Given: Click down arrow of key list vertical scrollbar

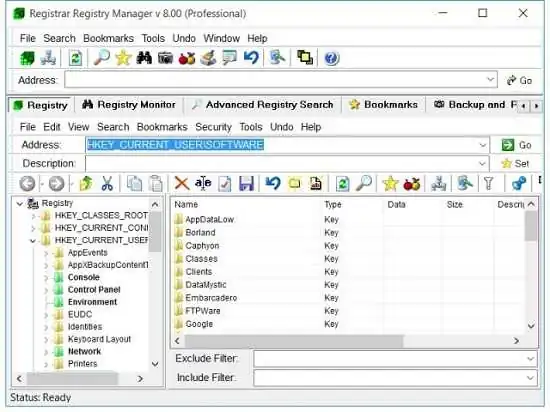Looking at the screenshot, I should coord(531,325).
